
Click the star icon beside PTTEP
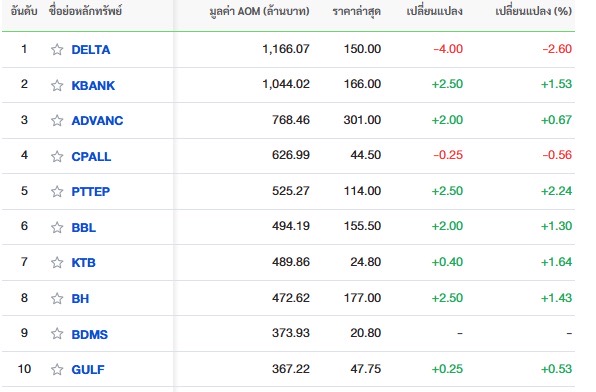(x=57, y=191)
